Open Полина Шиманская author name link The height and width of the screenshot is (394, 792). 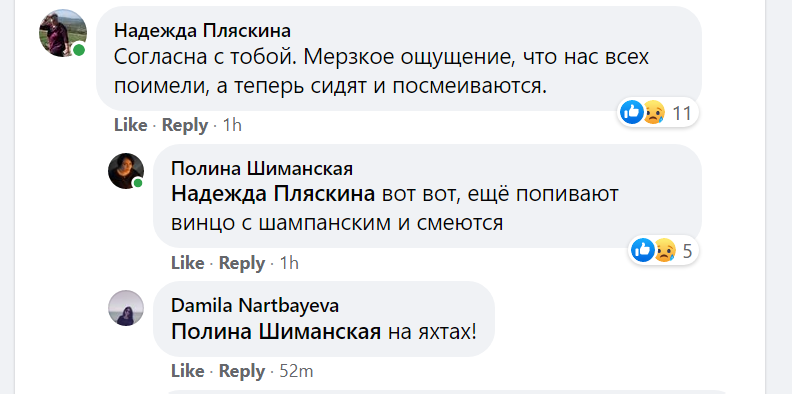pyautogui.click(x=262, y=168)
